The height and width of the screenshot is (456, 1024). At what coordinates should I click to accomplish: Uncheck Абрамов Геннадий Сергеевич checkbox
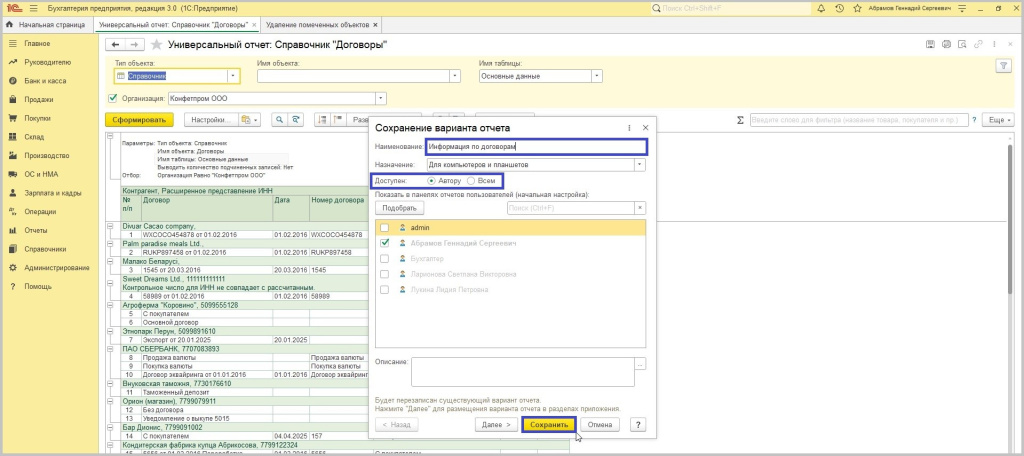(x=385, y=243)
